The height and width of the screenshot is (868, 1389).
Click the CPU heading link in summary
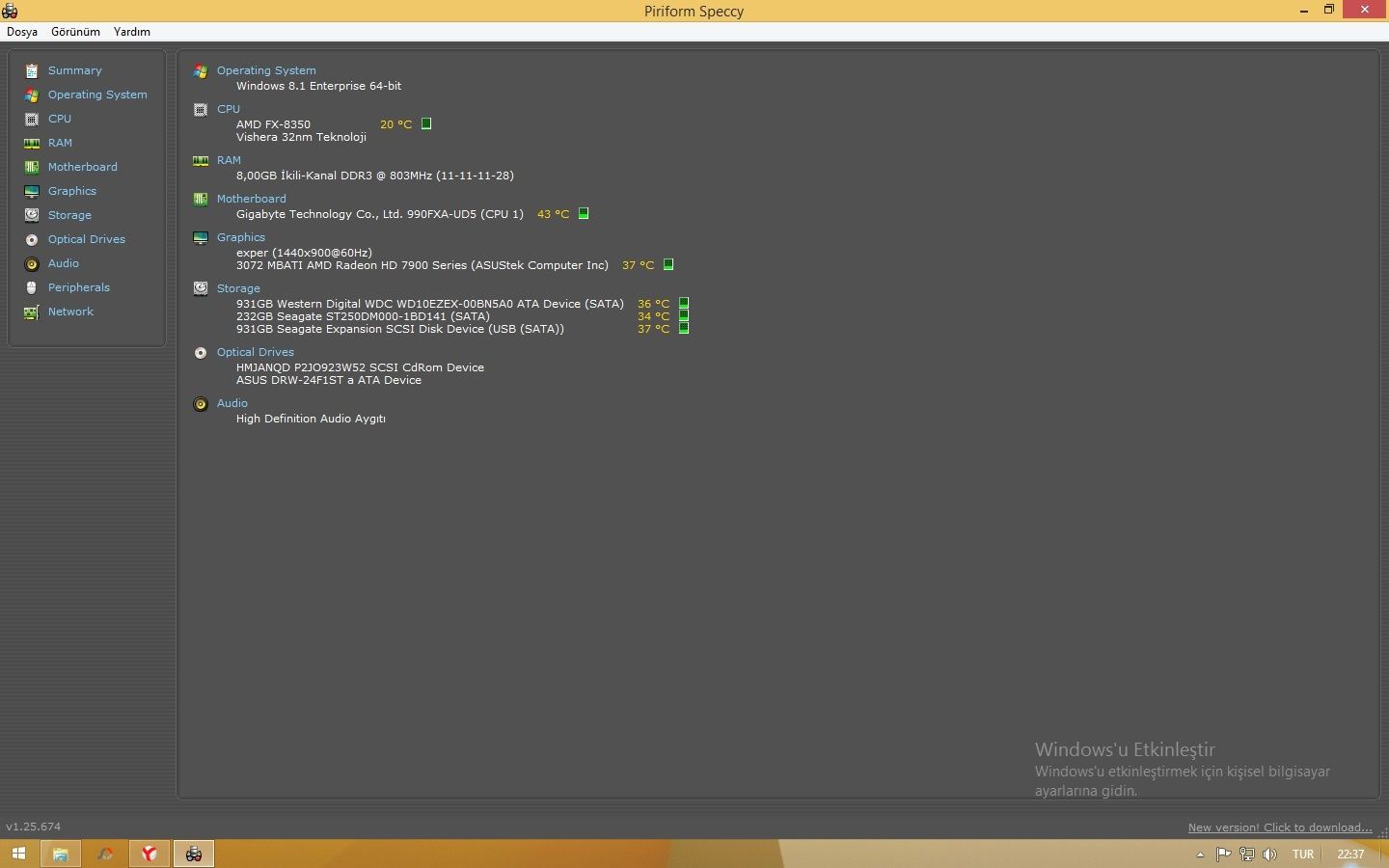pos(229,109)
